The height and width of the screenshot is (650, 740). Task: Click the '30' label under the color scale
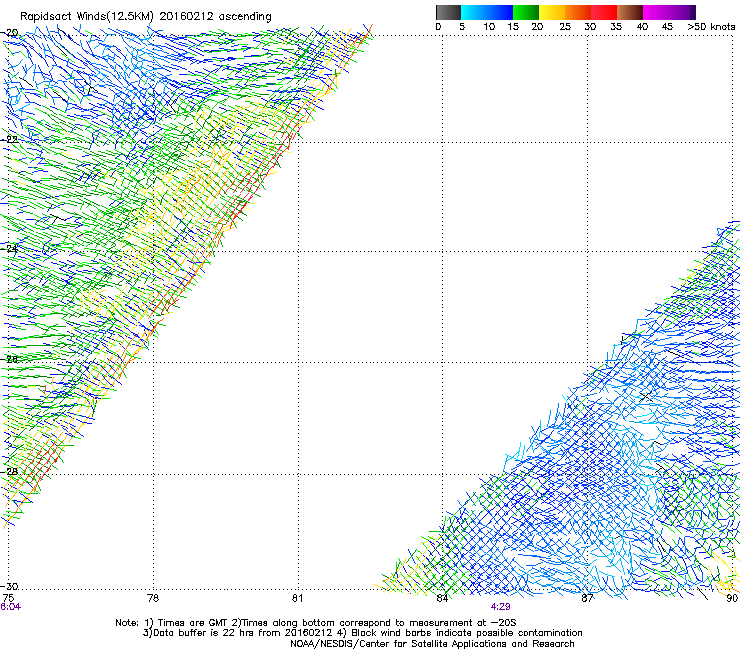[590, 27]
